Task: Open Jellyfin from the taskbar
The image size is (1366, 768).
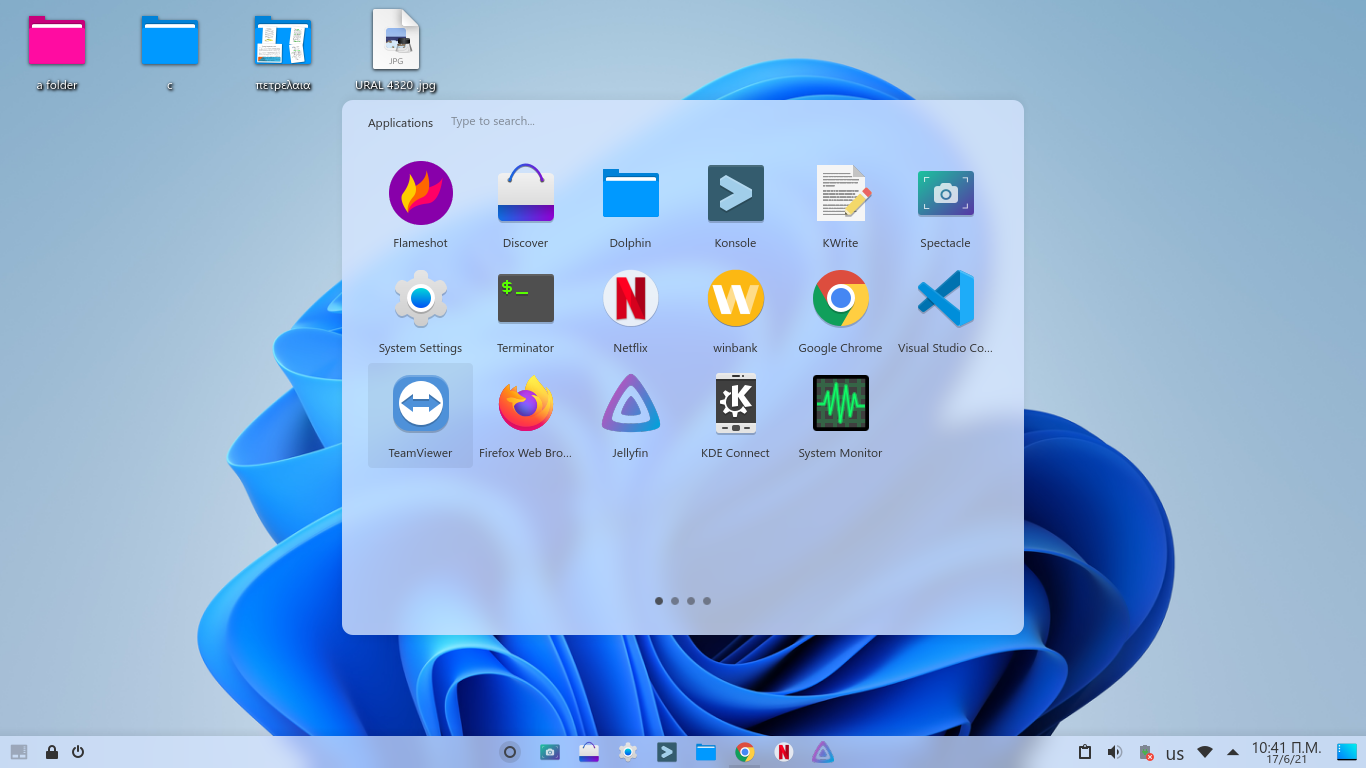Action: [x=823, y=752]
